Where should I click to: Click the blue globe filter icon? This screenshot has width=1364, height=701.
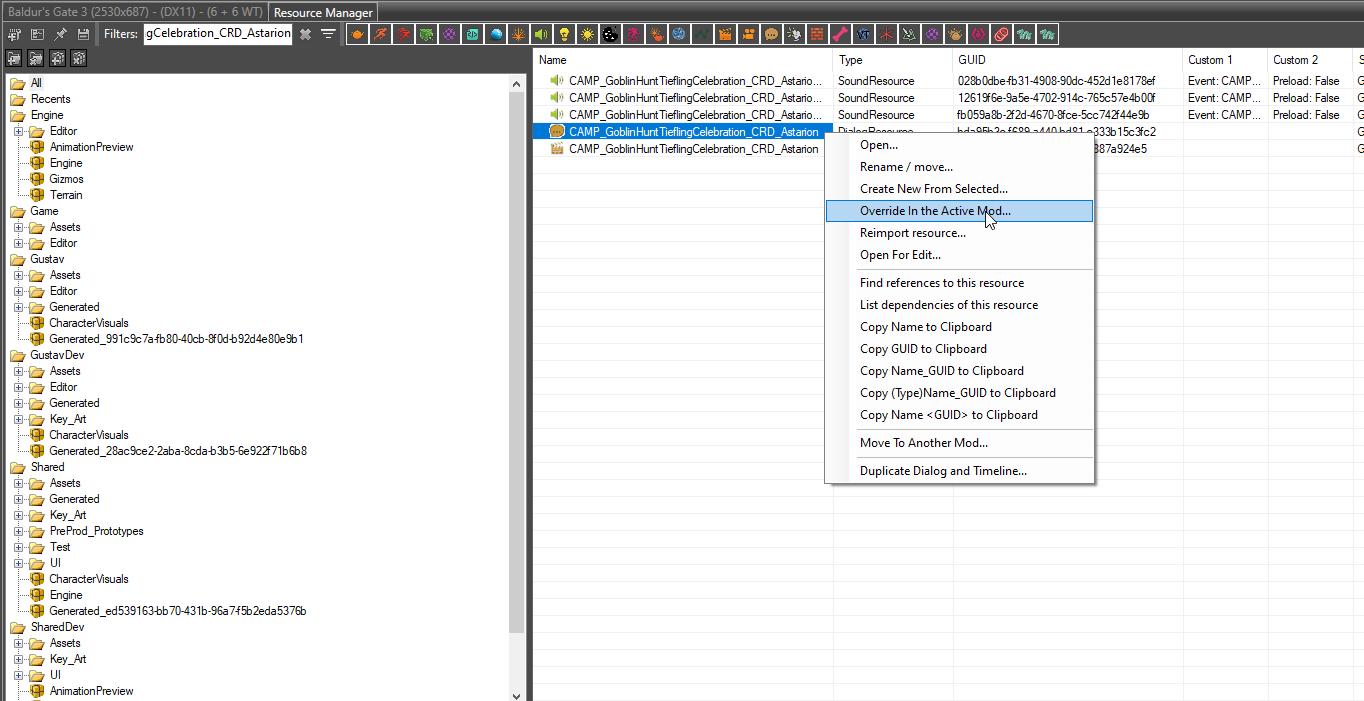679,34
